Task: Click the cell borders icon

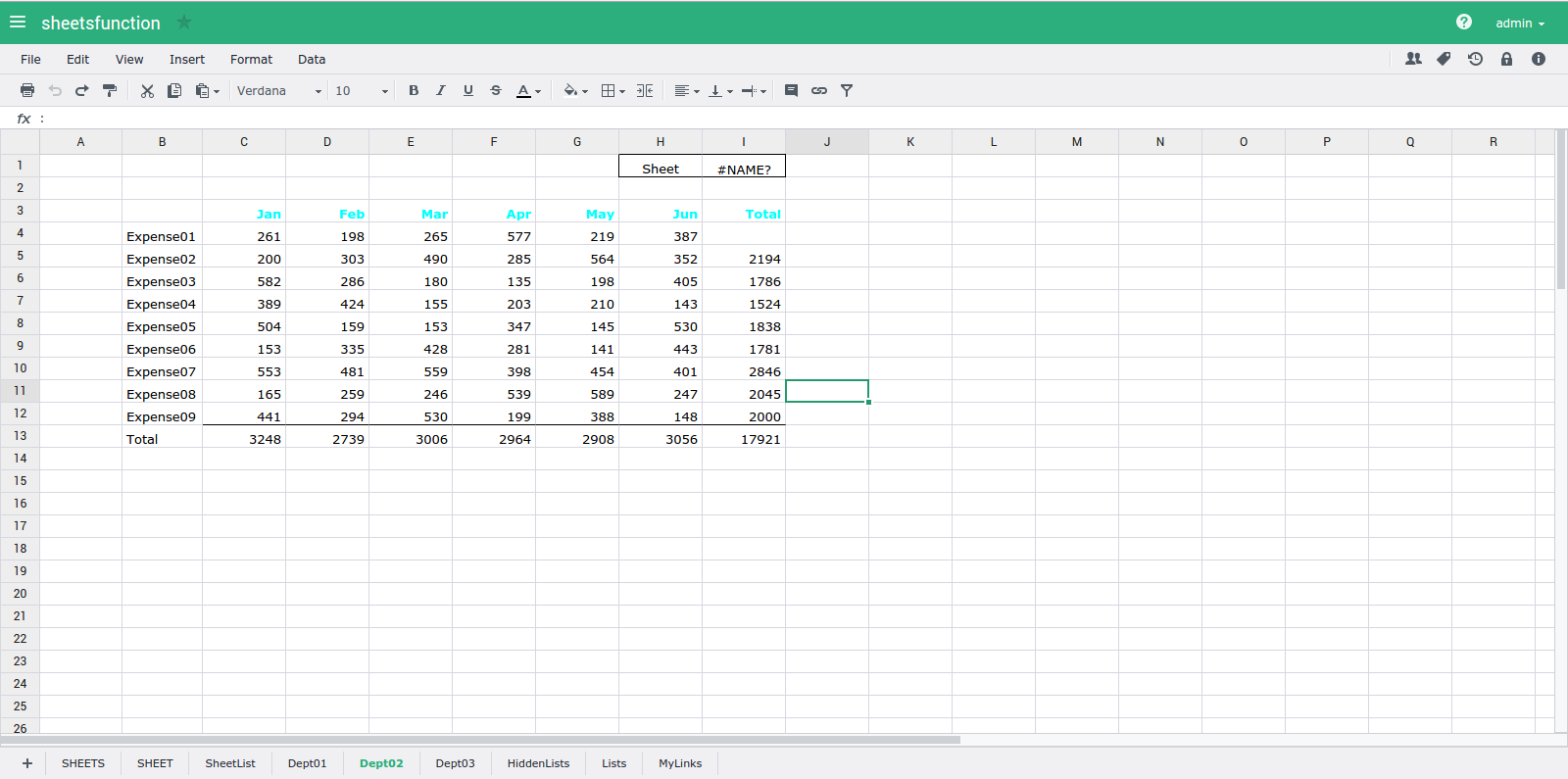Action: point(608,90)
